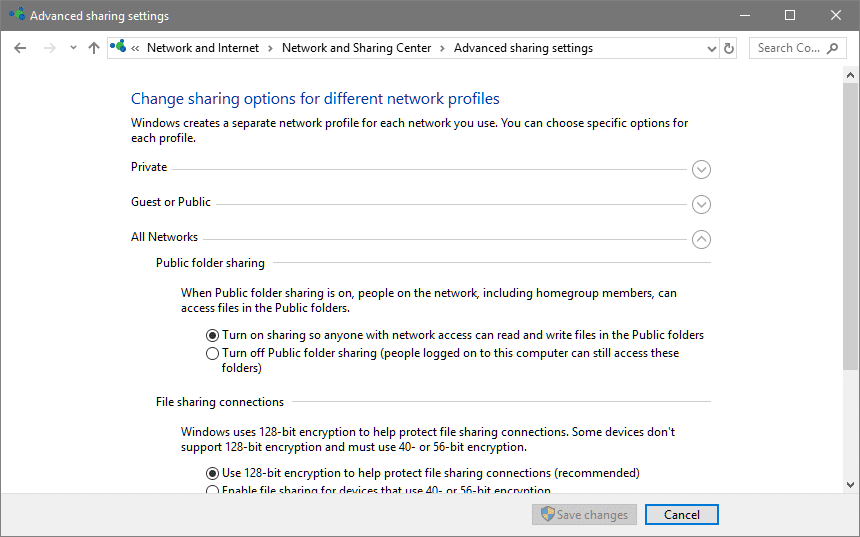
Task: Go to Network and Sharing Center breadcrumb
Action: point(356,48)
